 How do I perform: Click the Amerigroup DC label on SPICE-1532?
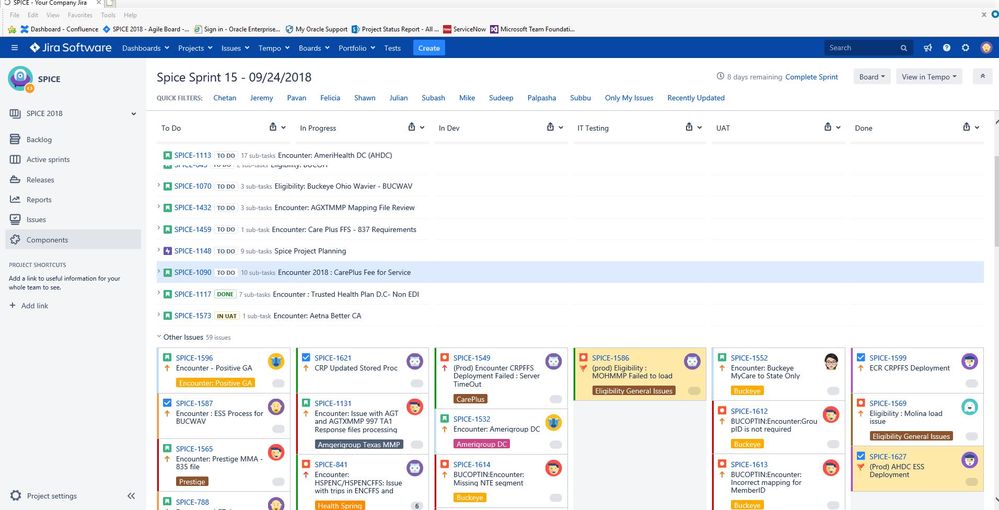(x=482, y=444)
